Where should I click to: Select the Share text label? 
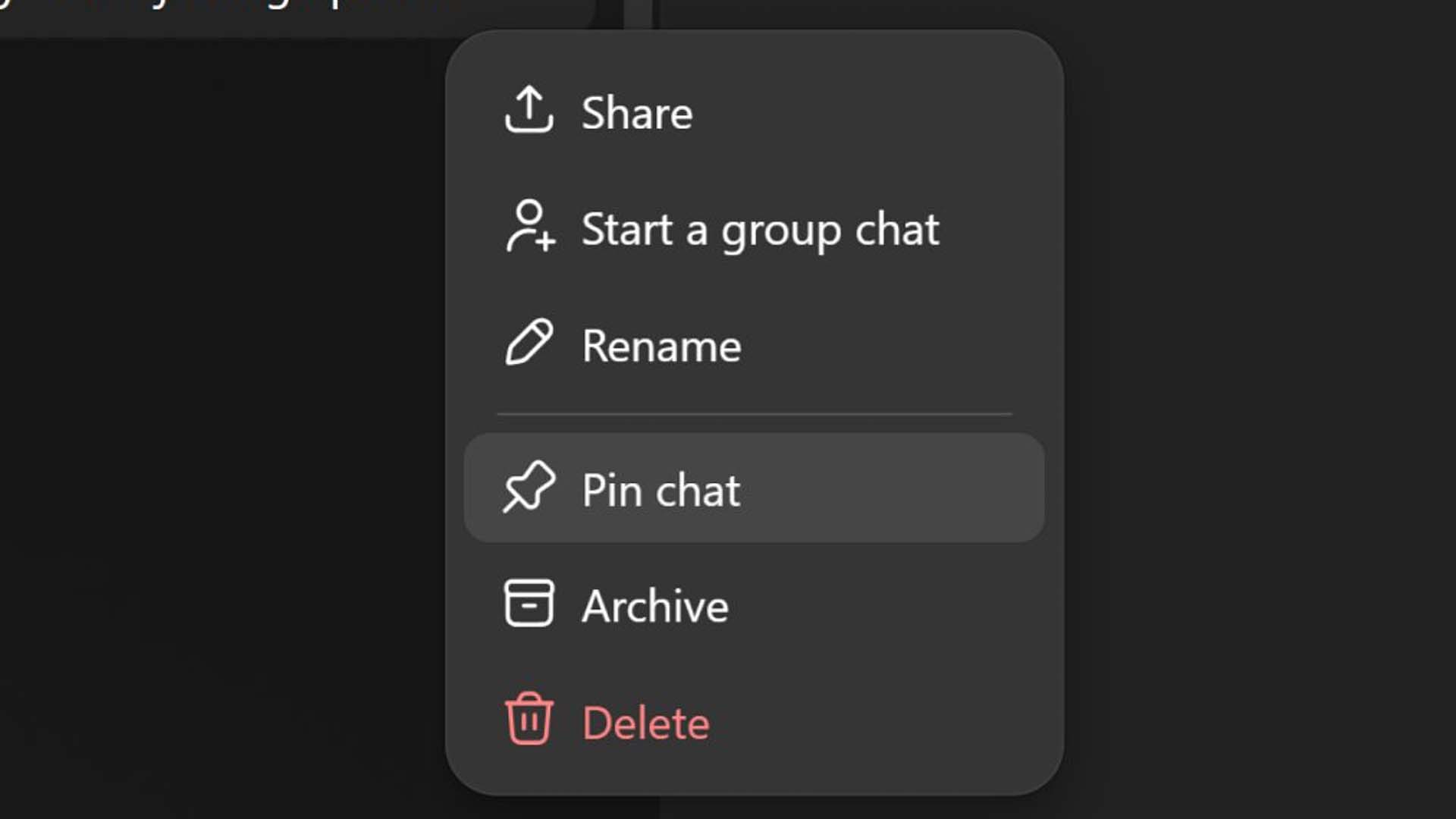(636, 114)
